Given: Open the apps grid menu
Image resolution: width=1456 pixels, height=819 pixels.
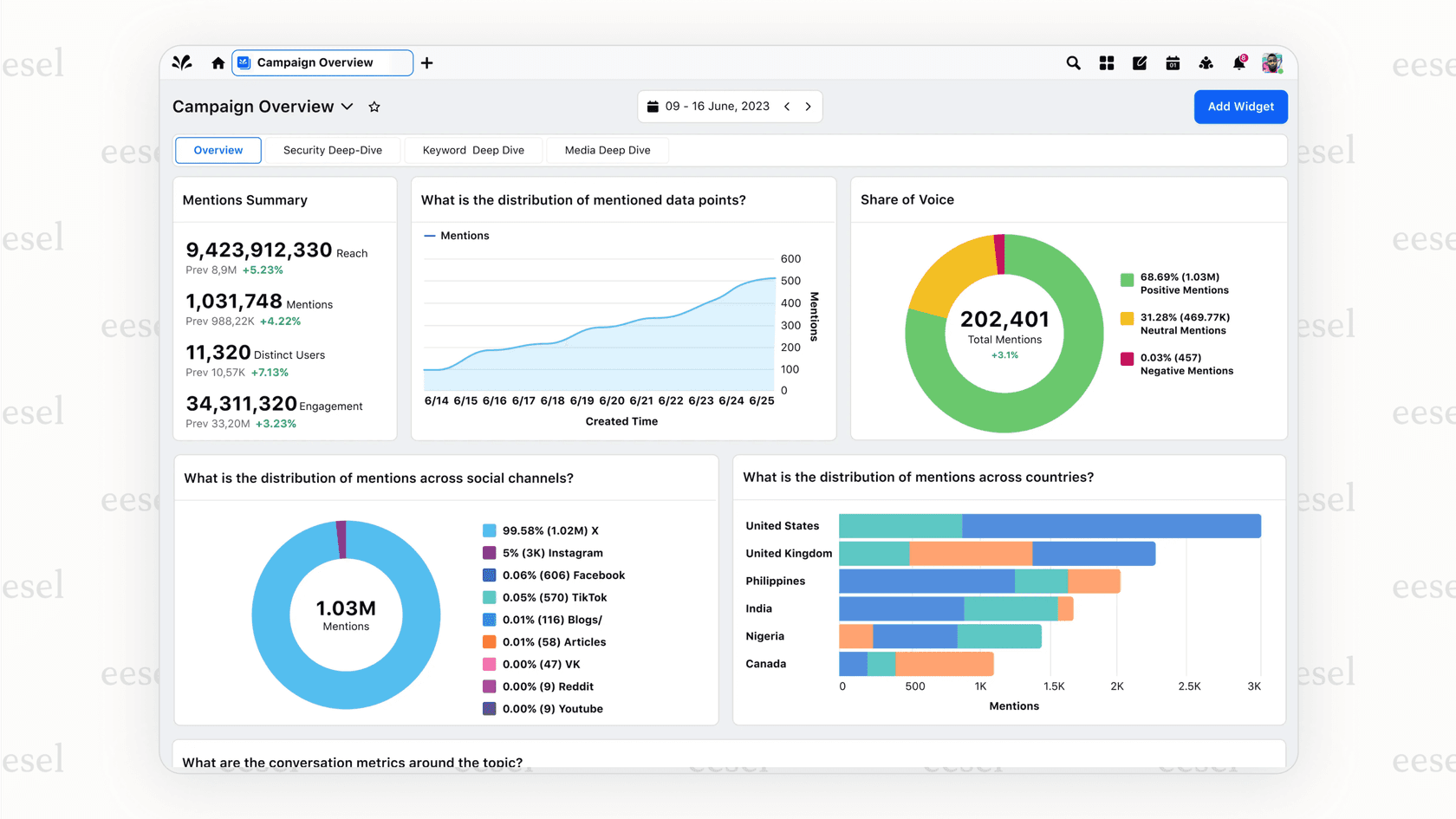Looking at the screenshot, I should tap(1106, 62).
